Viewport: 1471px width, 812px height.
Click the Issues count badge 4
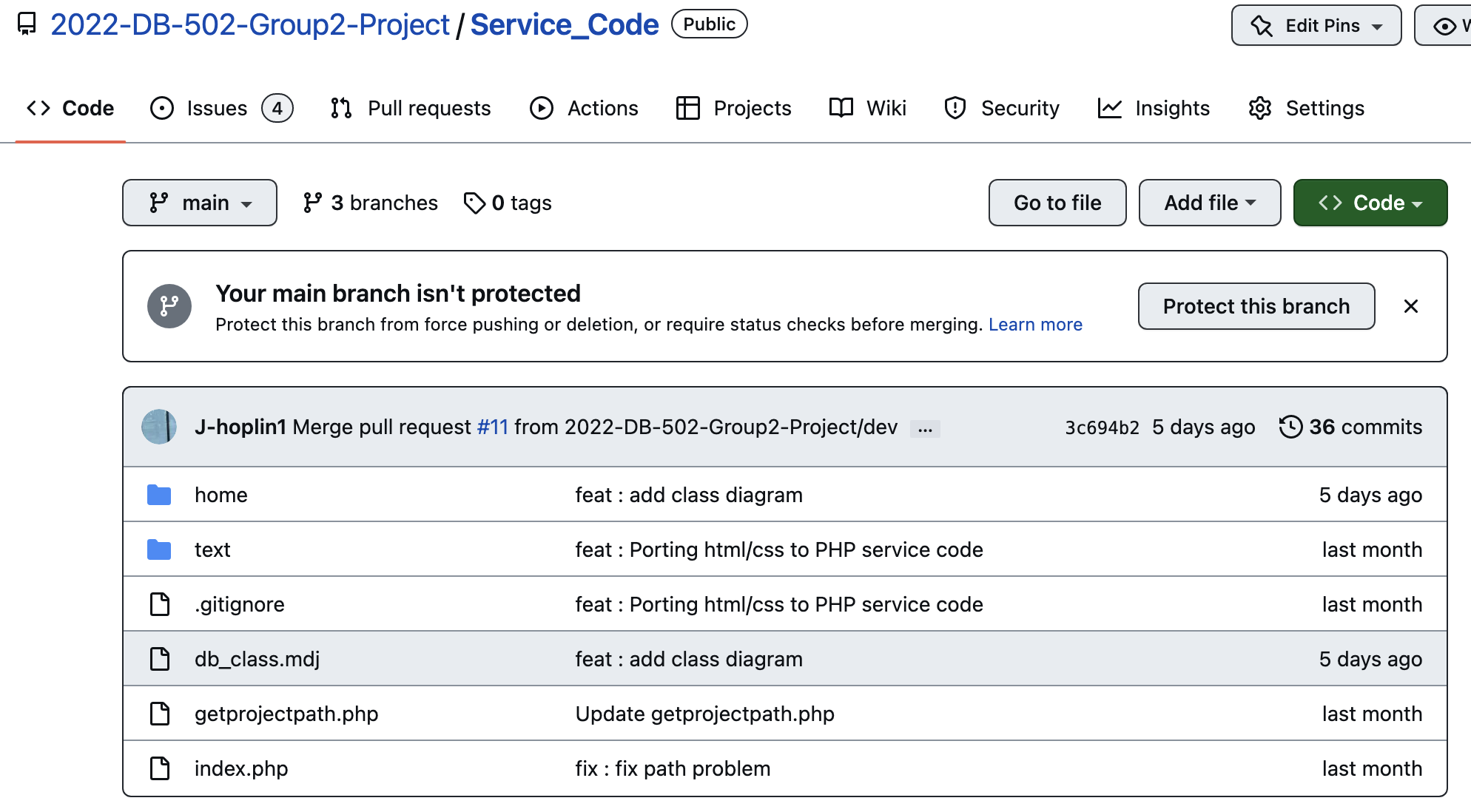point(277,108)
